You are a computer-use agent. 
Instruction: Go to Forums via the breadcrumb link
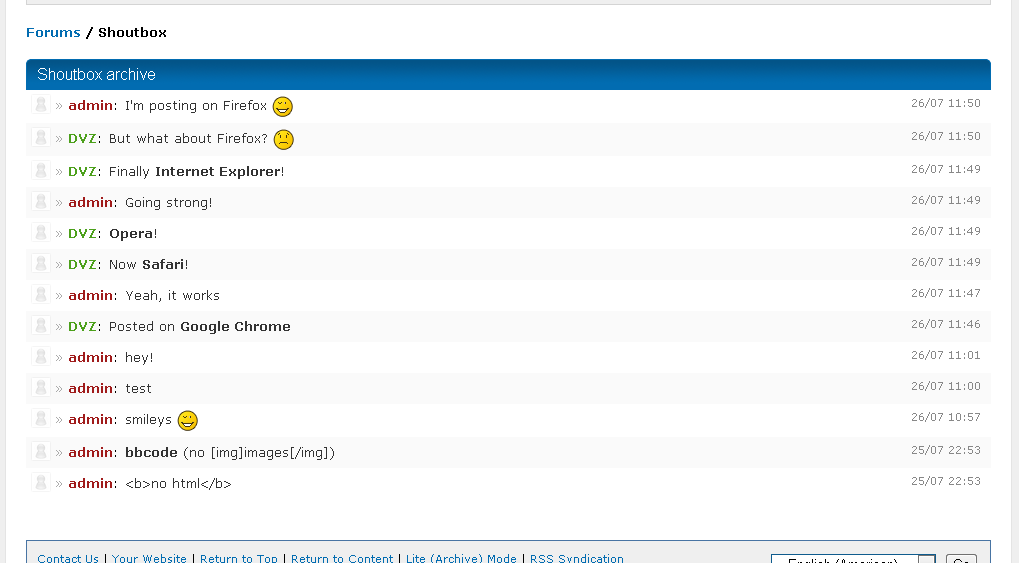click(53, 33)
